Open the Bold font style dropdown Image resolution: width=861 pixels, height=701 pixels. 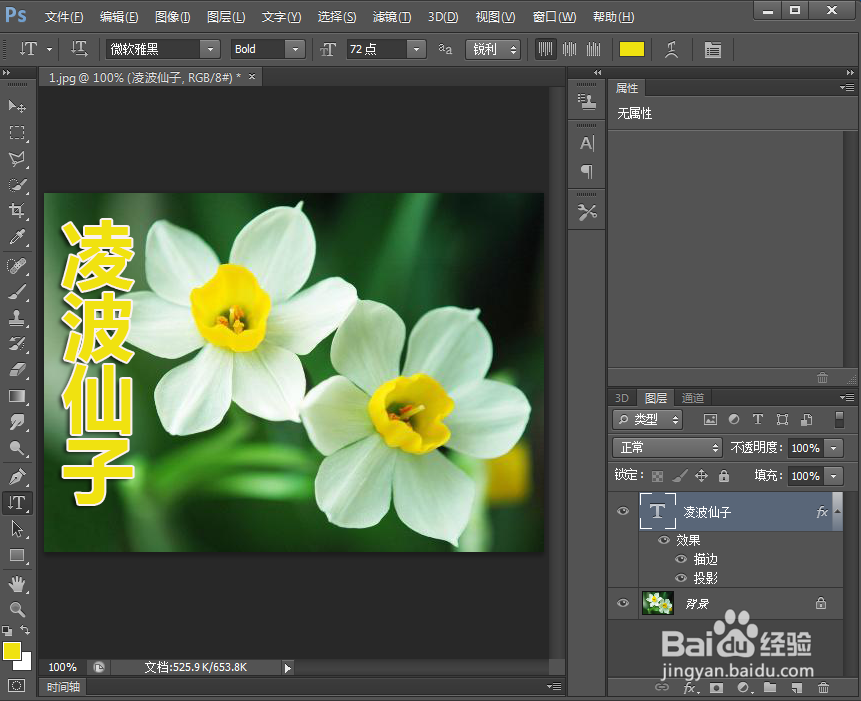295,49
